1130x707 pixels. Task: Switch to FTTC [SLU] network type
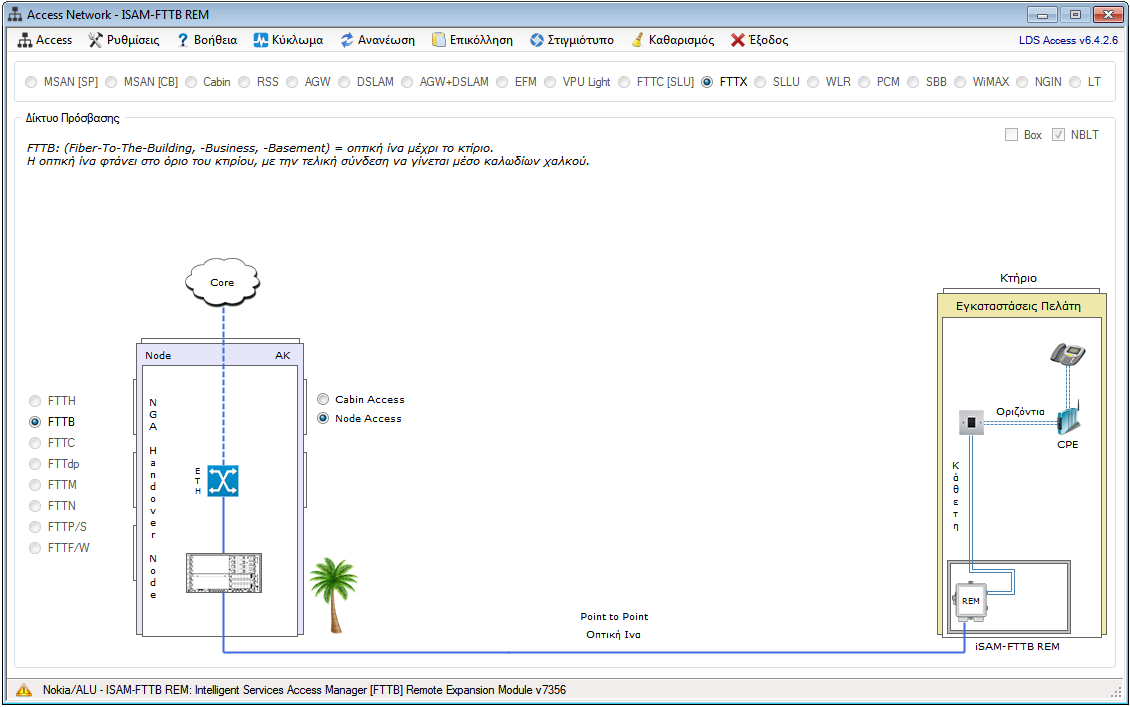(x=625, y=82)
